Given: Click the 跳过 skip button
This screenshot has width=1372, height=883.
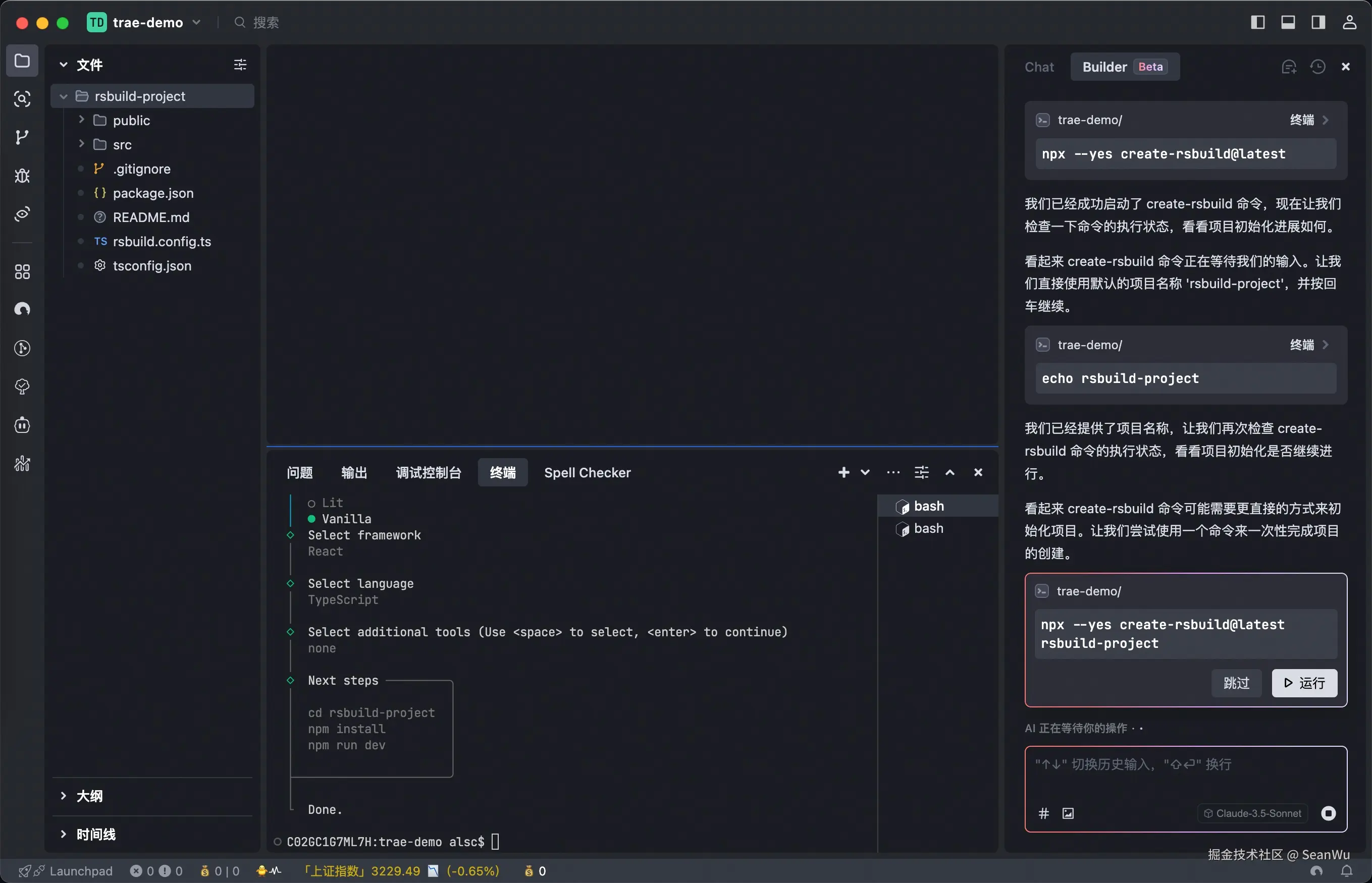Looking at the screenshot, I should click(x=1236, y=683).
